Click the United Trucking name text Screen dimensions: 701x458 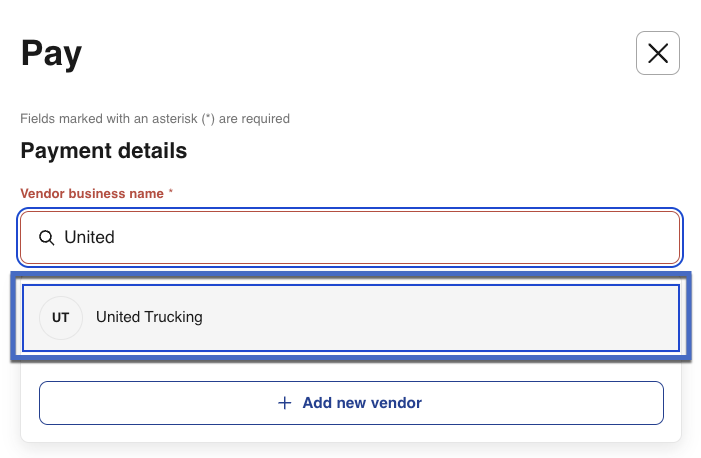coord(149,317)
